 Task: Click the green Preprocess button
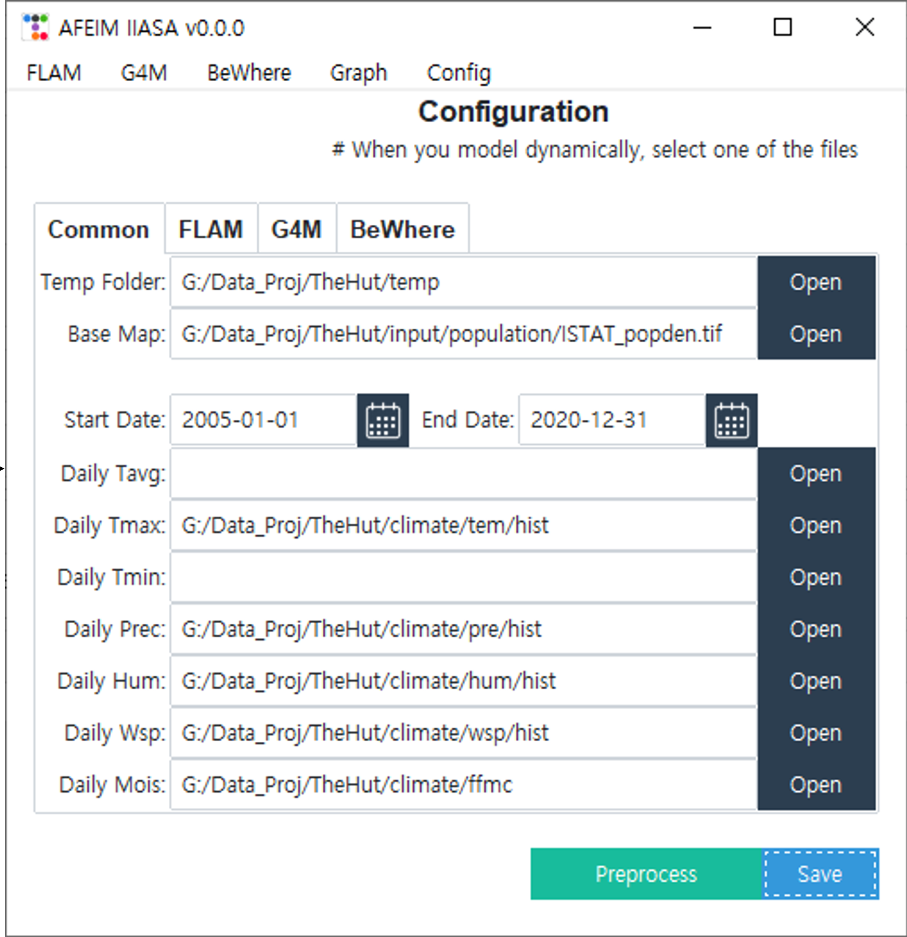click(x=646, y=874)
